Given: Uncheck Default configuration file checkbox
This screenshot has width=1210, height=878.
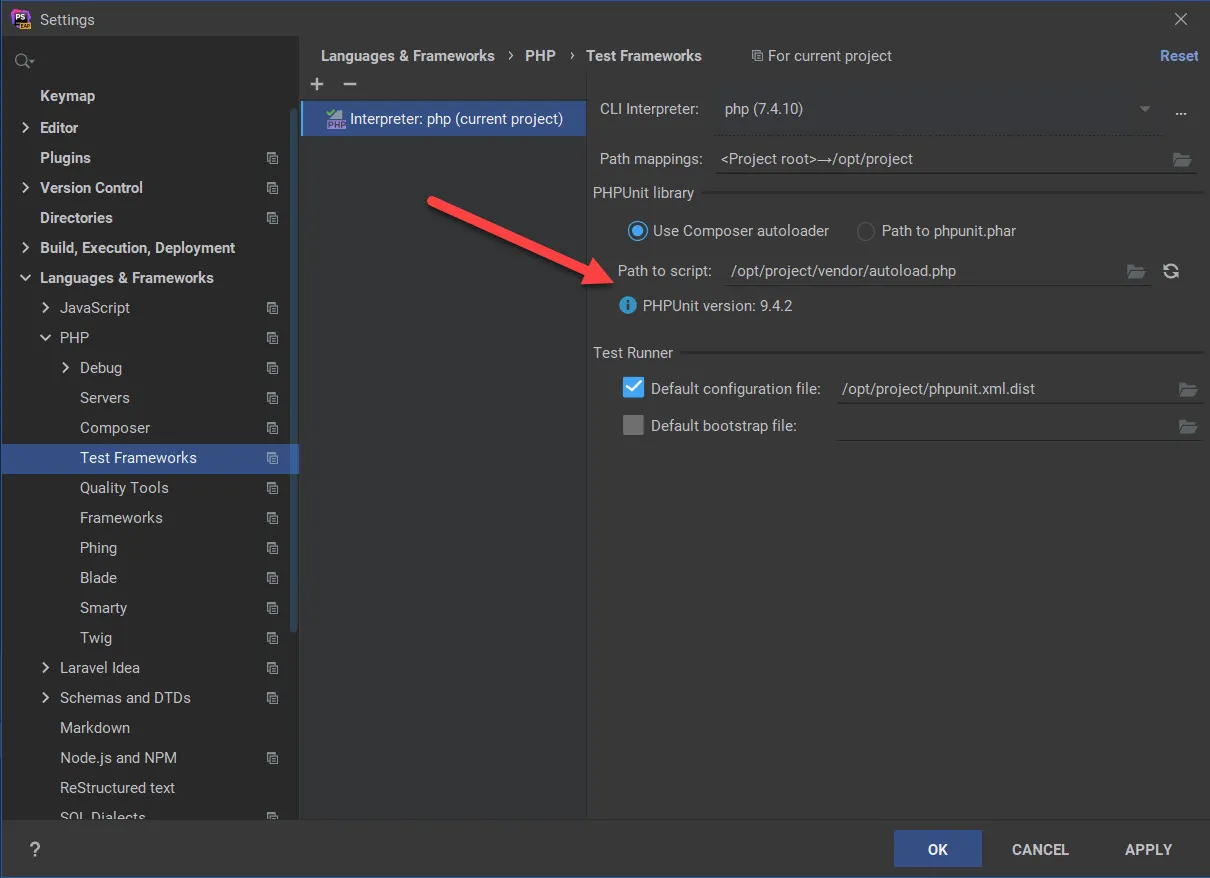Looking at the screenshot, I should pyautogui.click(x=633, y=388).
